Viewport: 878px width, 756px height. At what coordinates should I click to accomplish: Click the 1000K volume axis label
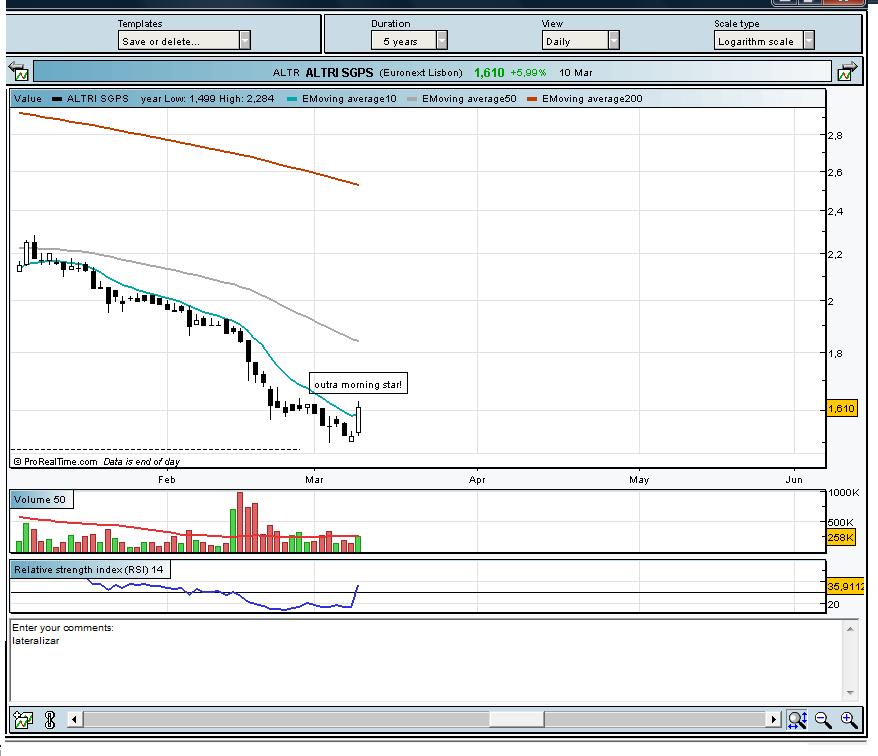[843, 492]
